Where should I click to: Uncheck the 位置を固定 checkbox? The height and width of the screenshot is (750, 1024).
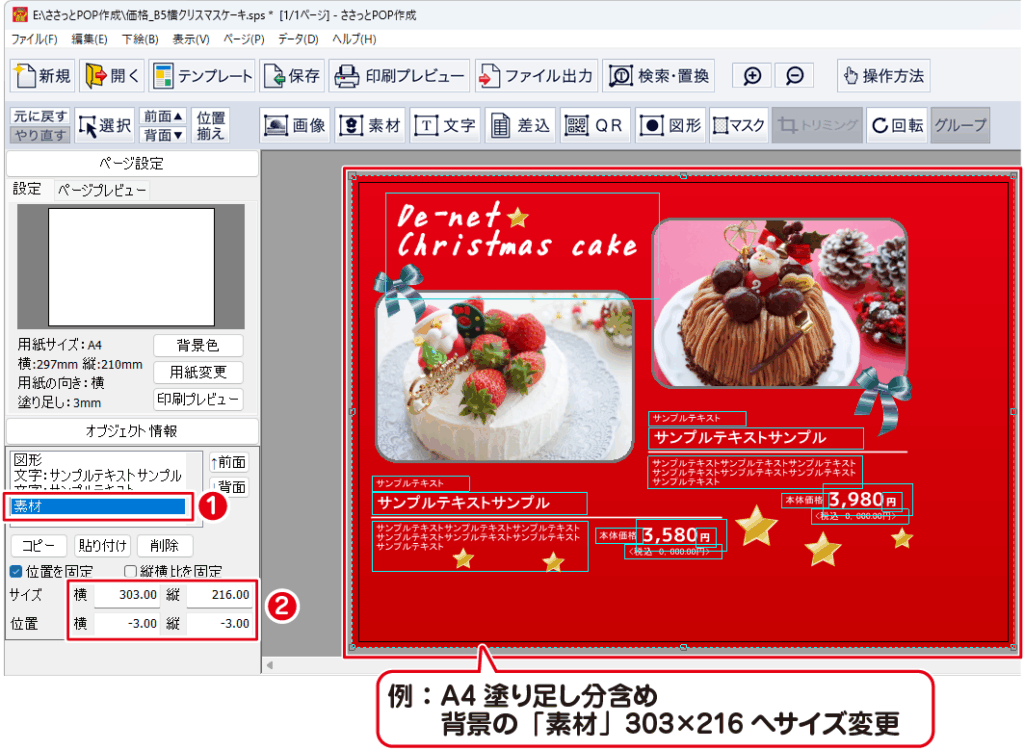[15, 572]
